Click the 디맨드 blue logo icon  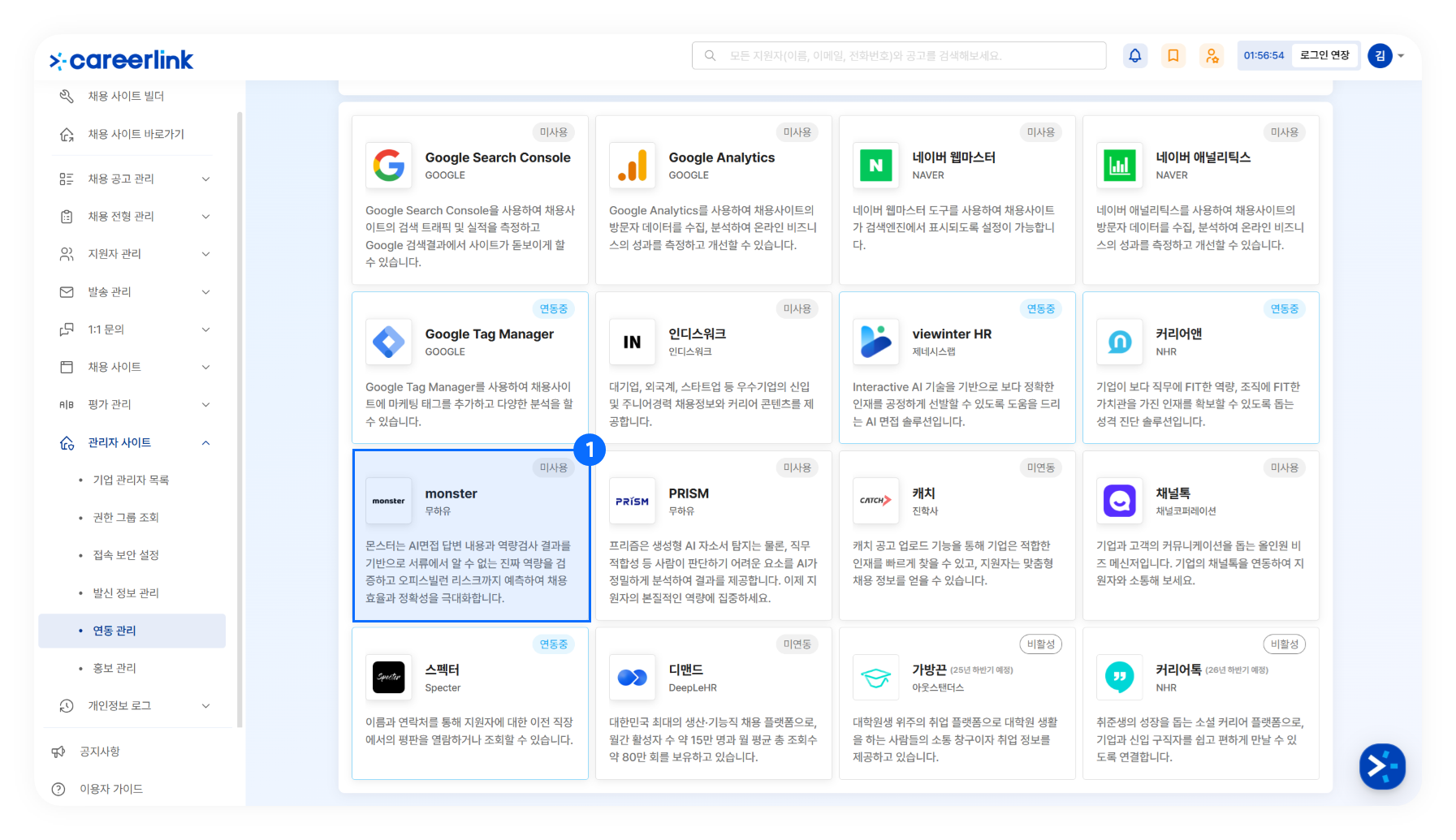[x=633, y=677]
